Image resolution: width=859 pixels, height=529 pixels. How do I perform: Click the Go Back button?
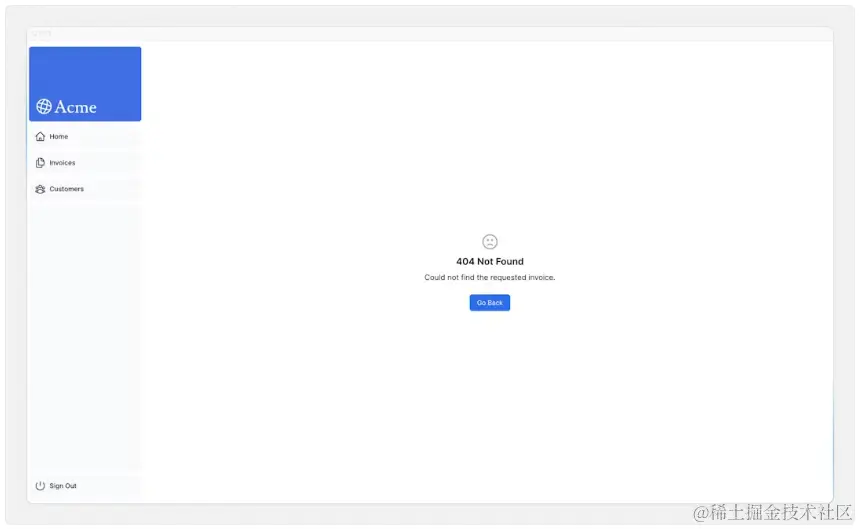click(x=490, y=302)
